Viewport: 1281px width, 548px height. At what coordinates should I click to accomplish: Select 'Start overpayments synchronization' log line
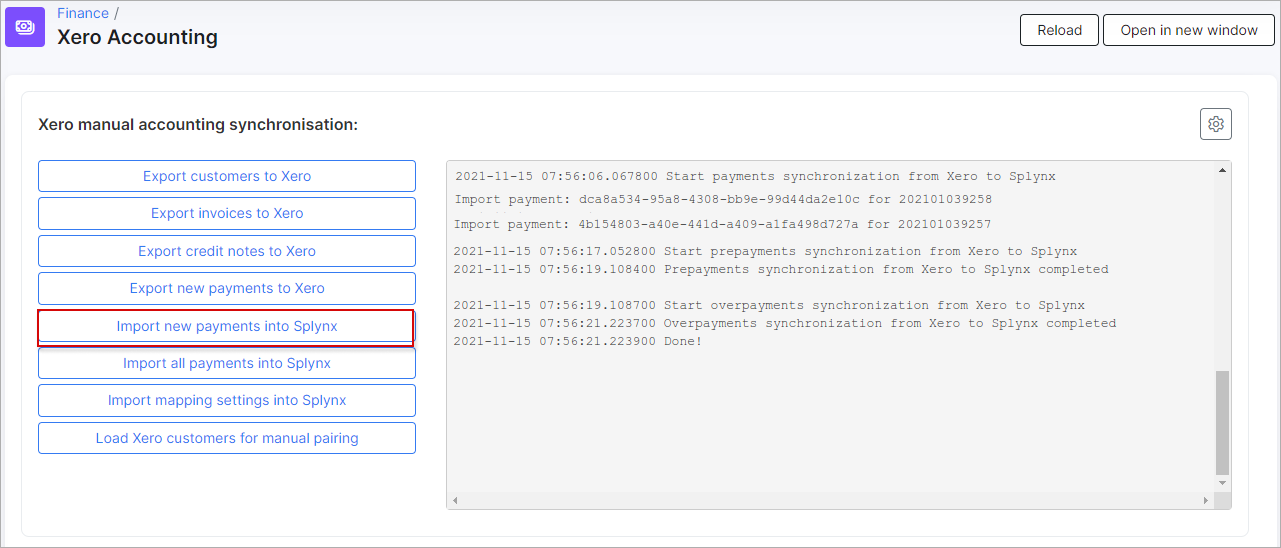769,305
